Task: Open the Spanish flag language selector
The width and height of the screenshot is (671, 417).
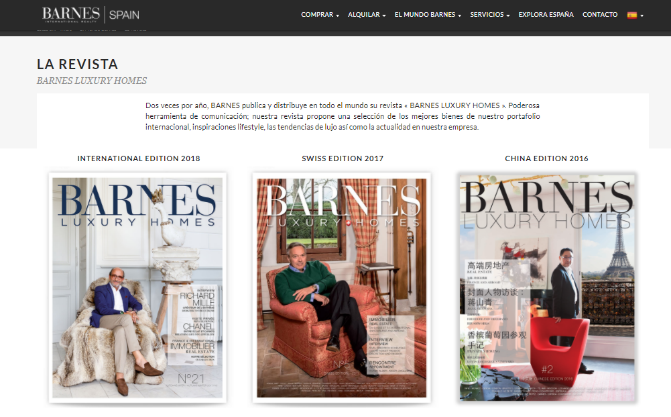Action: click(635, 15)
